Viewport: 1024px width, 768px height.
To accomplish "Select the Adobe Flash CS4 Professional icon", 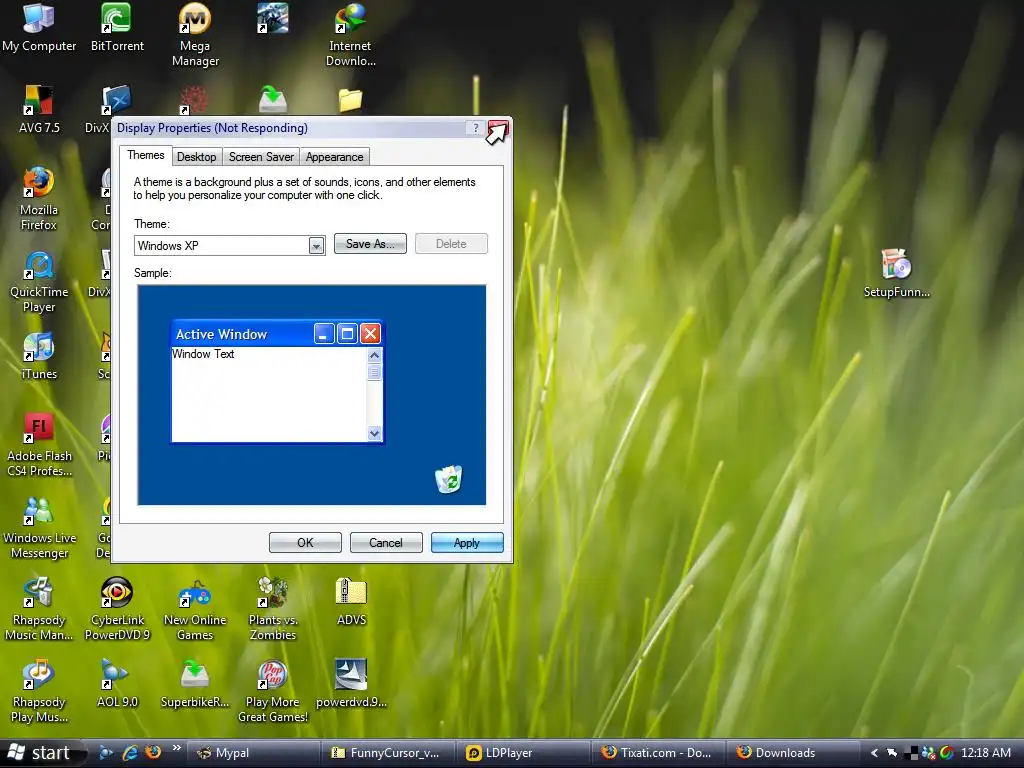I will (39, 445).
